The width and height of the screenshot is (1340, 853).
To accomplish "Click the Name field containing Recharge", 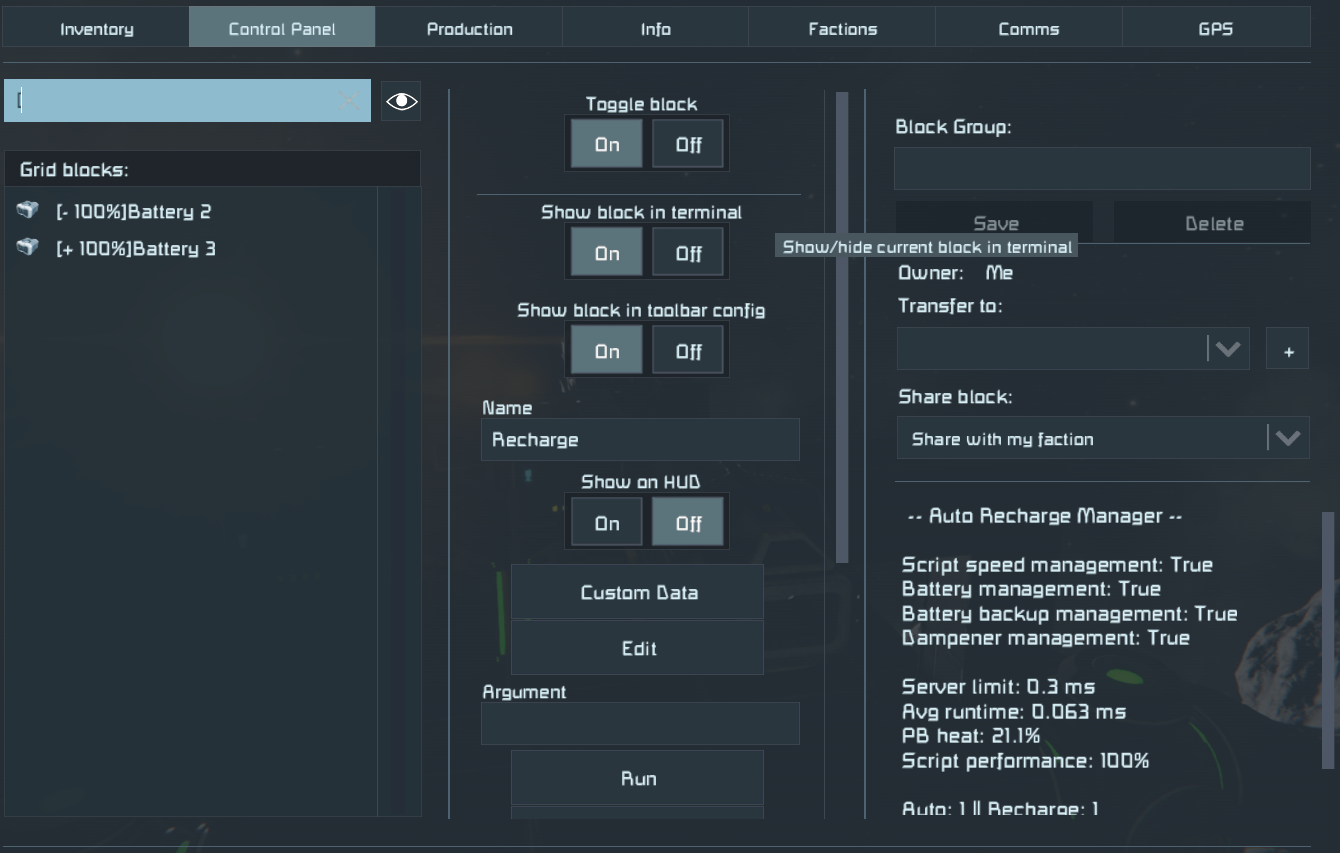I will point(640,440).
